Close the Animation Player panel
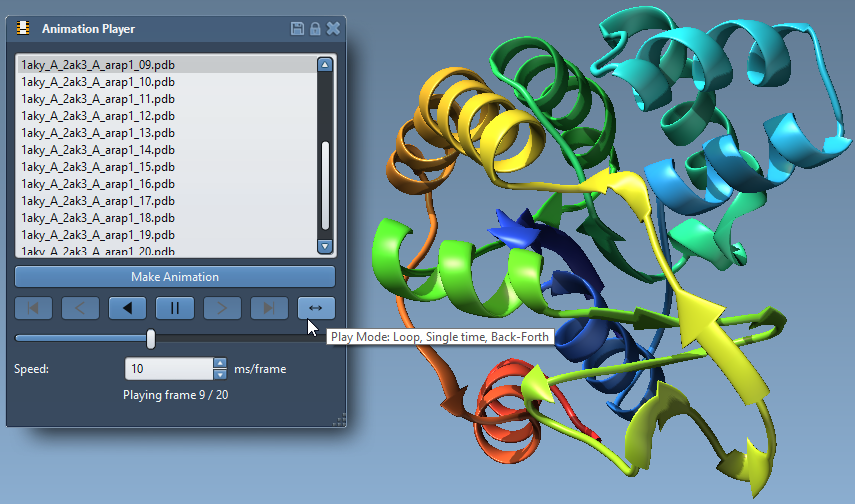 click(333, 29)
